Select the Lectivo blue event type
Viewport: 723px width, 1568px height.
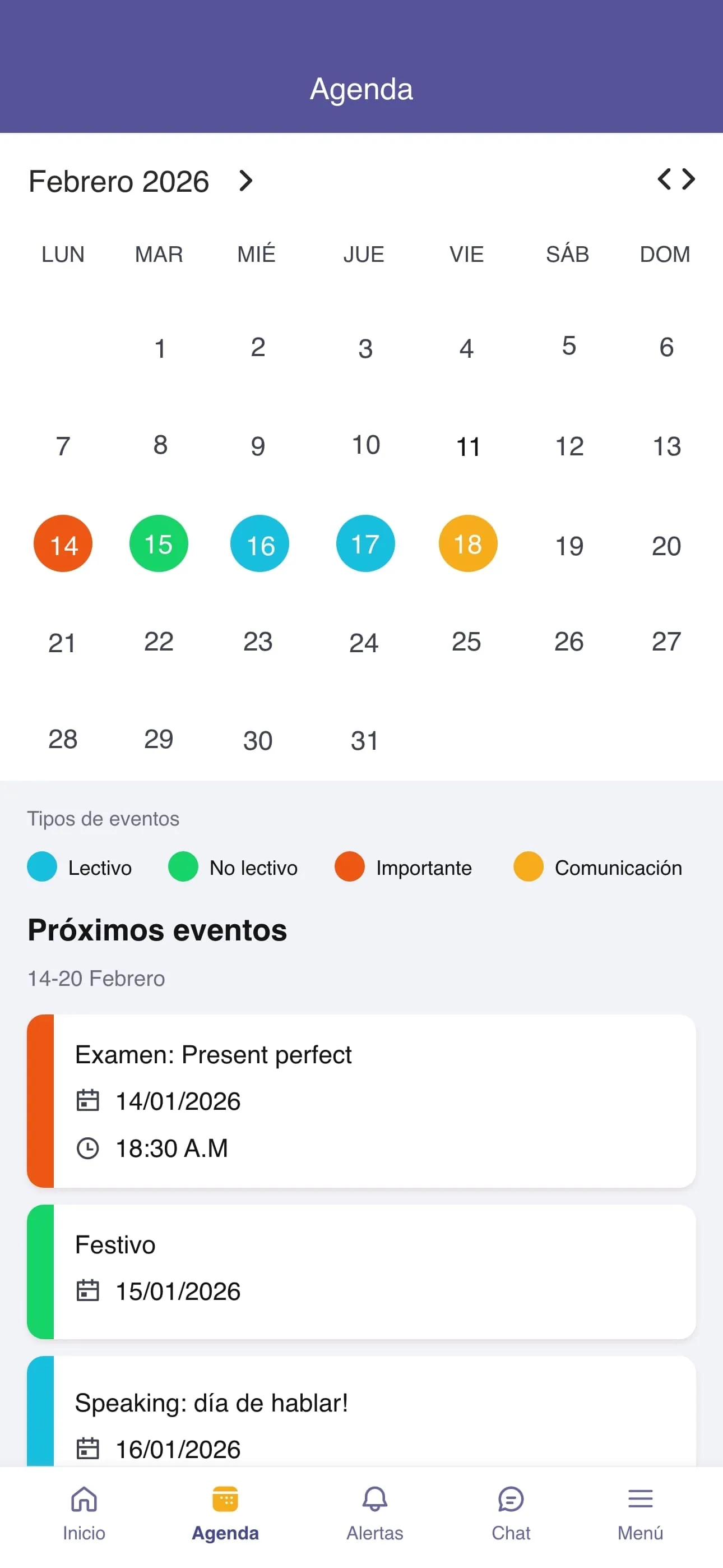pos(79,867)
